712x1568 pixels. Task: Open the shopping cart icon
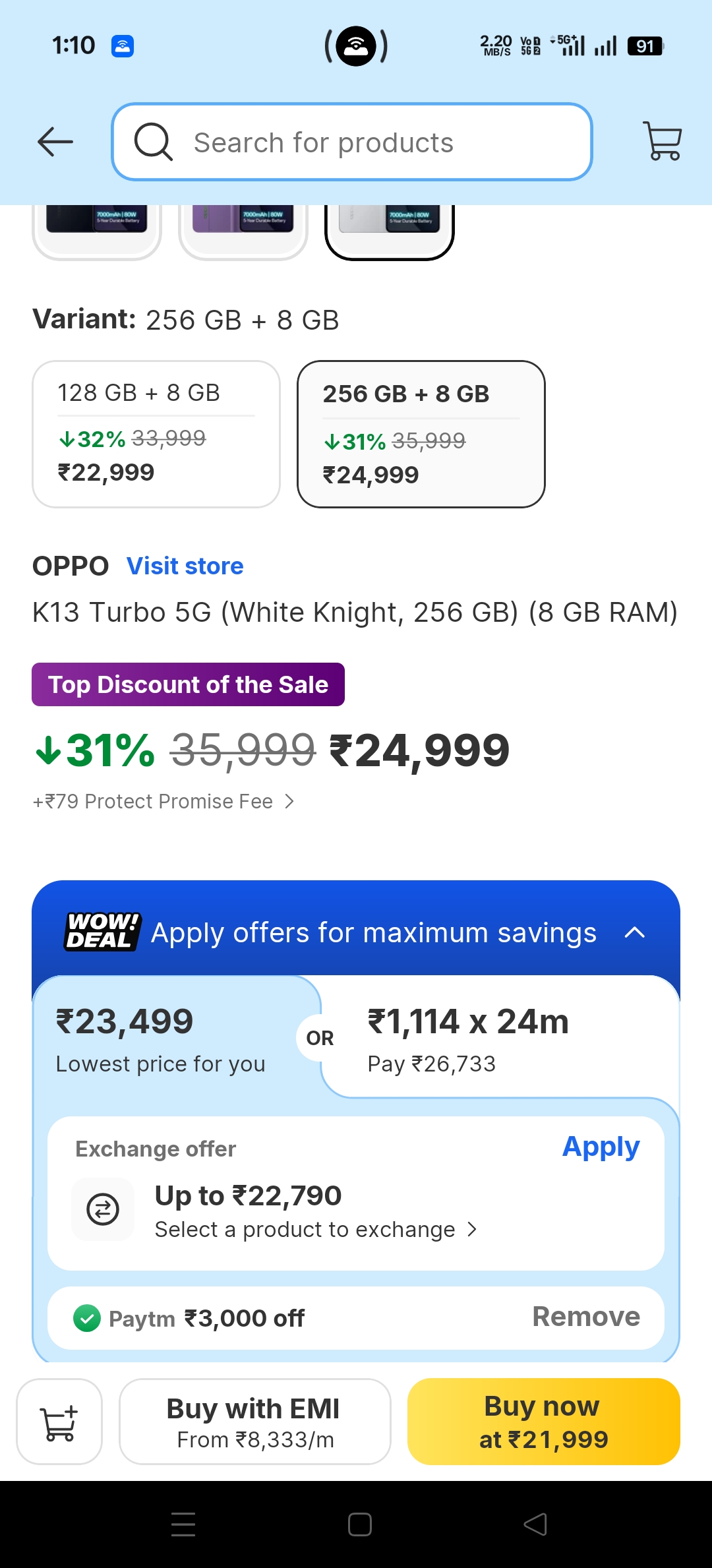(x=662, y=140)
